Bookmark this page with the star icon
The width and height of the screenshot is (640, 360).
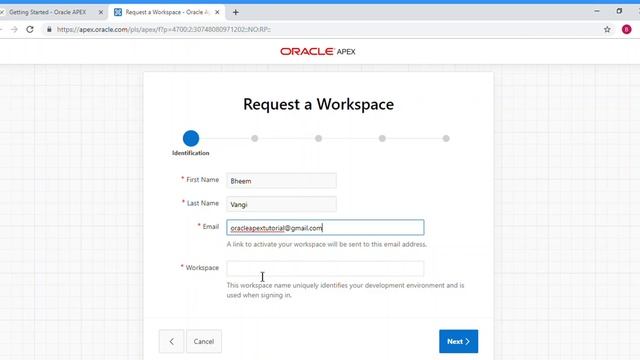click(x=607, y=29)
